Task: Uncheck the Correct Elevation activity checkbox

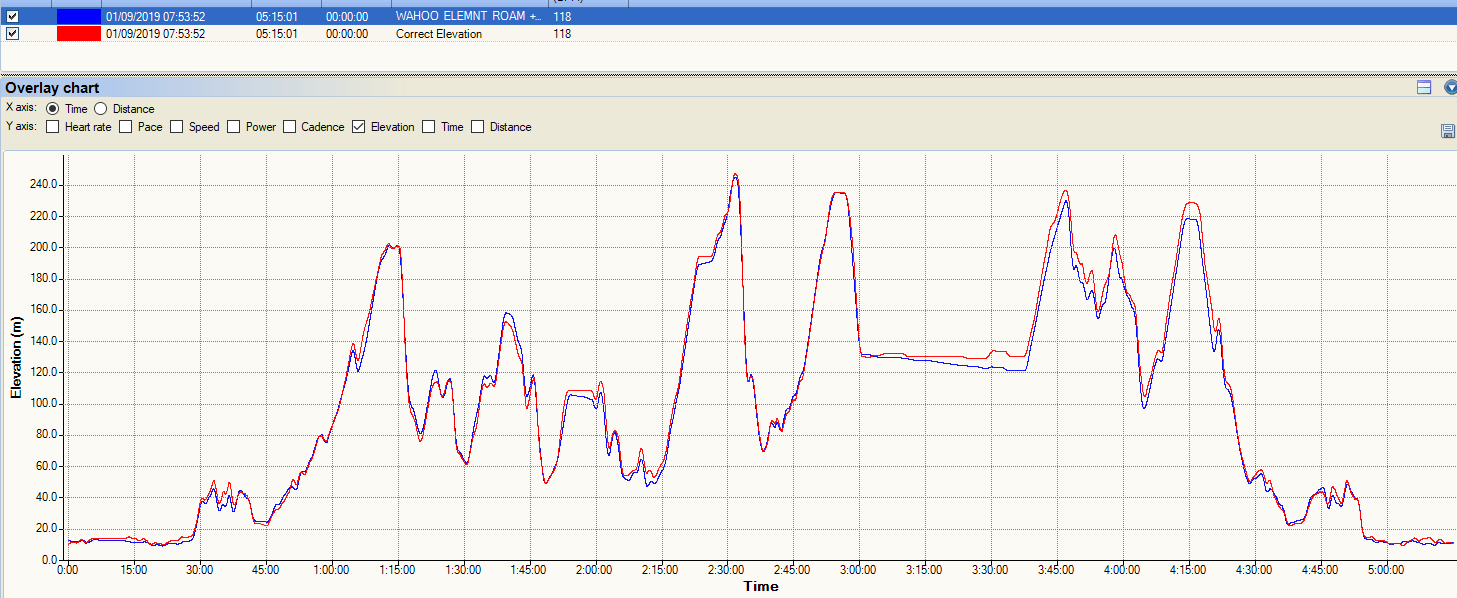Action: click(13, 34)
